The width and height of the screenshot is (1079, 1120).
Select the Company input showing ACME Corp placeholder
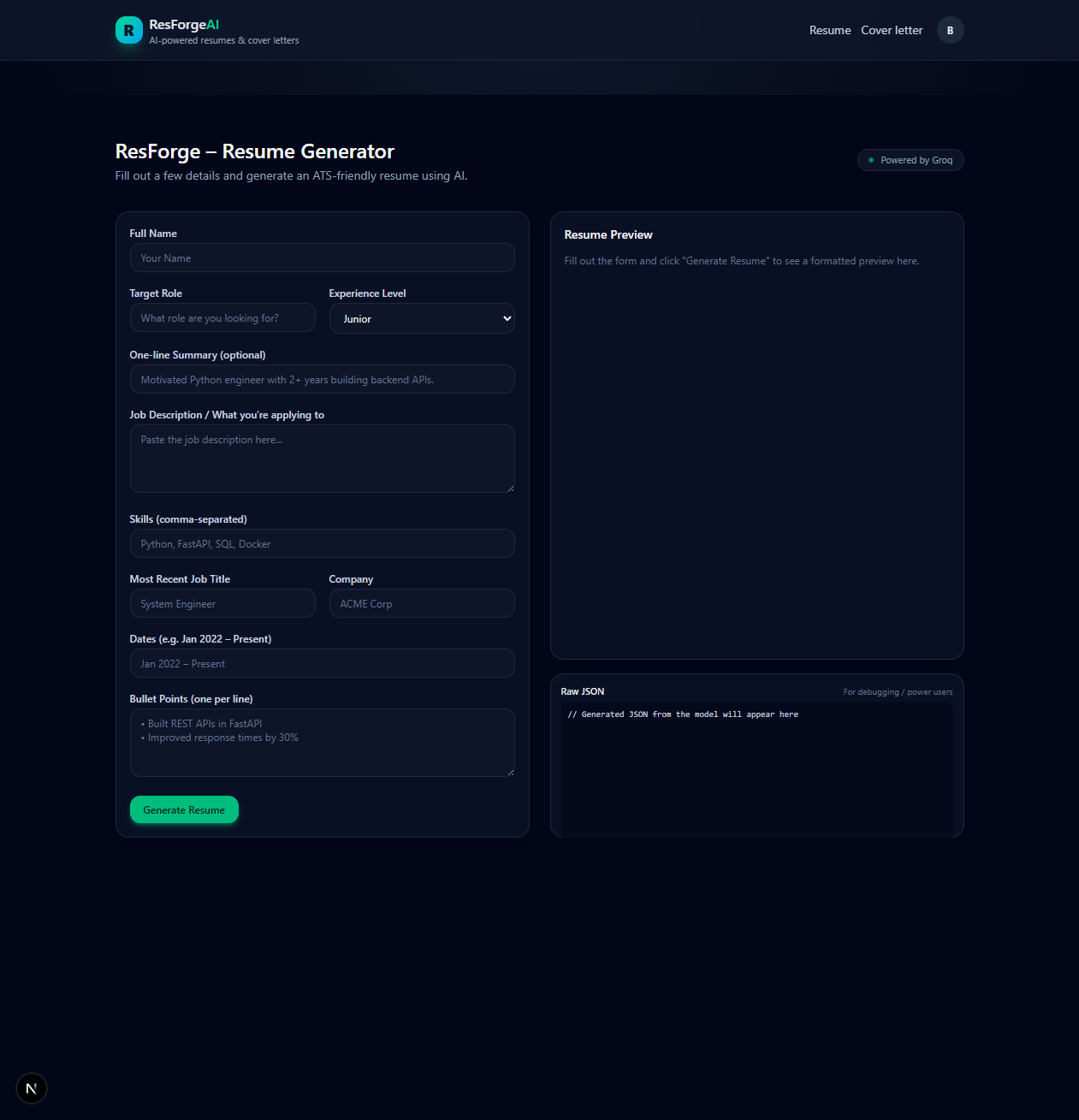(422, 603)
